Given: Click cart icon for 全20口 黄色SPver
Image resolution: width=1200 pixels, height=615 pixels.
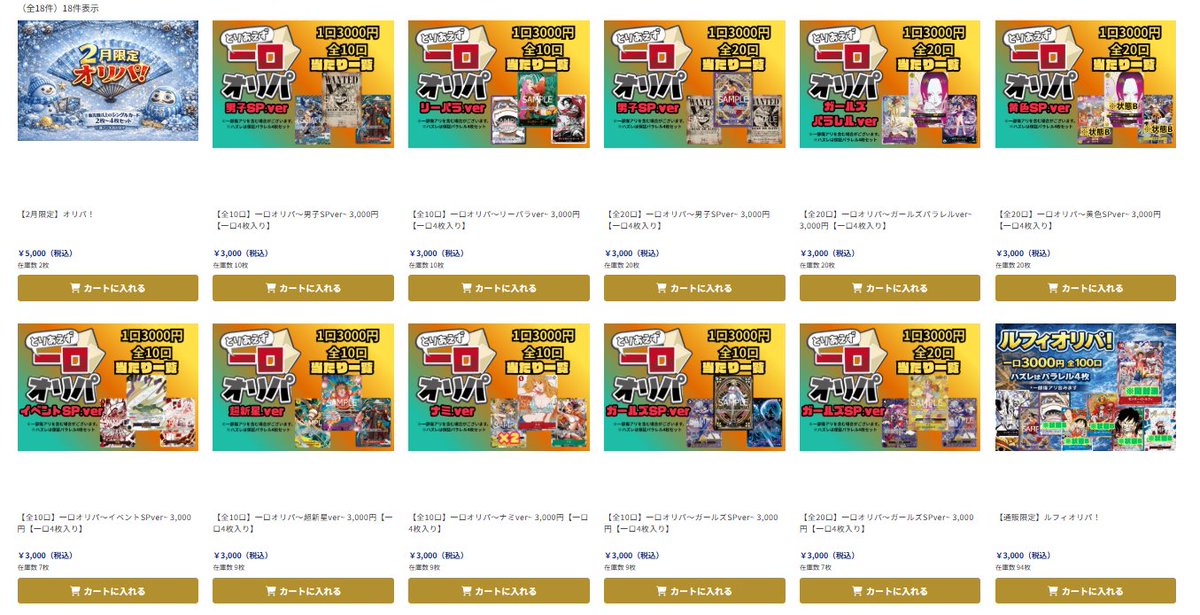Looking at the screenshot, I should point(1053,288).
